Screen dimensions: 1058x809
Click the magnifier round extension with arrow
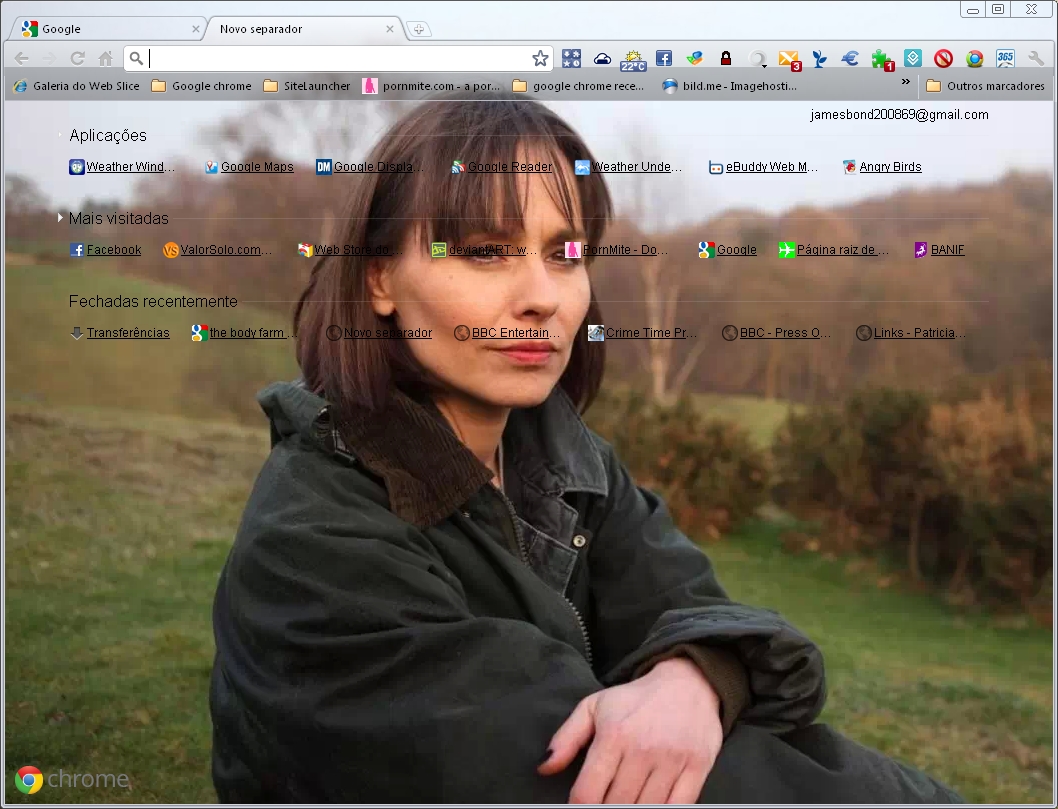(x=758, y=59)
